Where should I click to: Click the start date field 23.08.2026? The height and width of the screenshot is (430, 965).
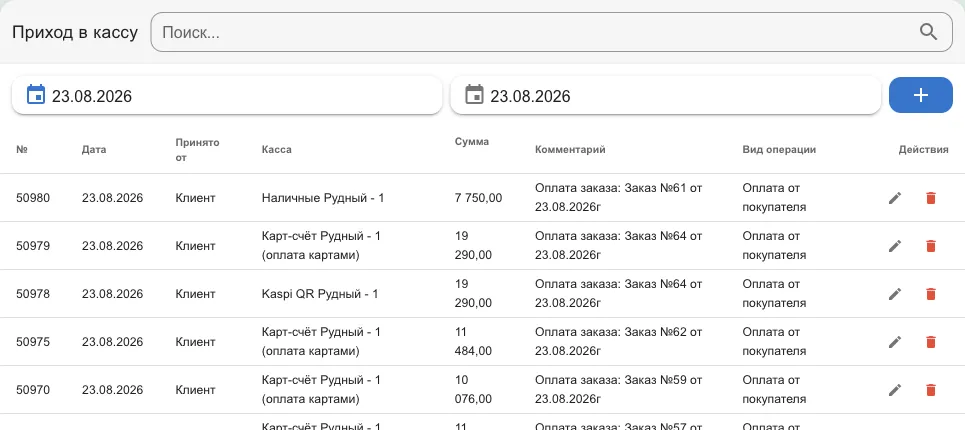coord(226,95)
